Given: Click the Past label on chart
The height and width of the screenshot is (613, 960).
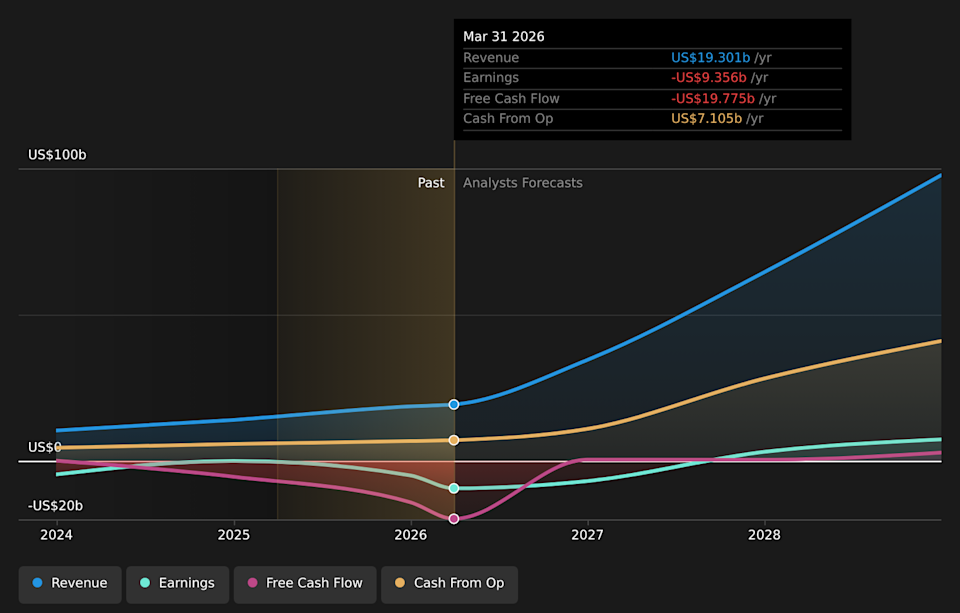Looking at the screenshot, I should click(x=431, y=183).
